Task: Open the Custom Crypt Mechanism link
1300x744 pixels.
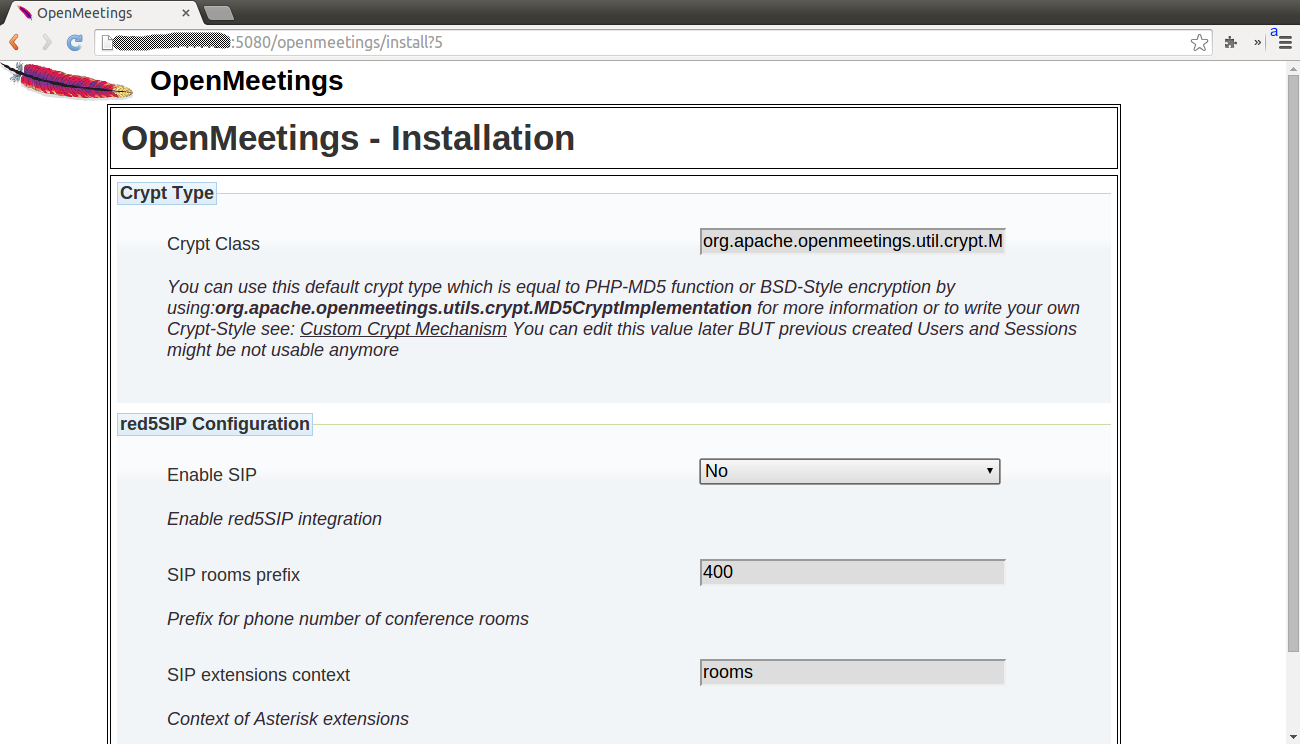Action: tap(403, 329)
